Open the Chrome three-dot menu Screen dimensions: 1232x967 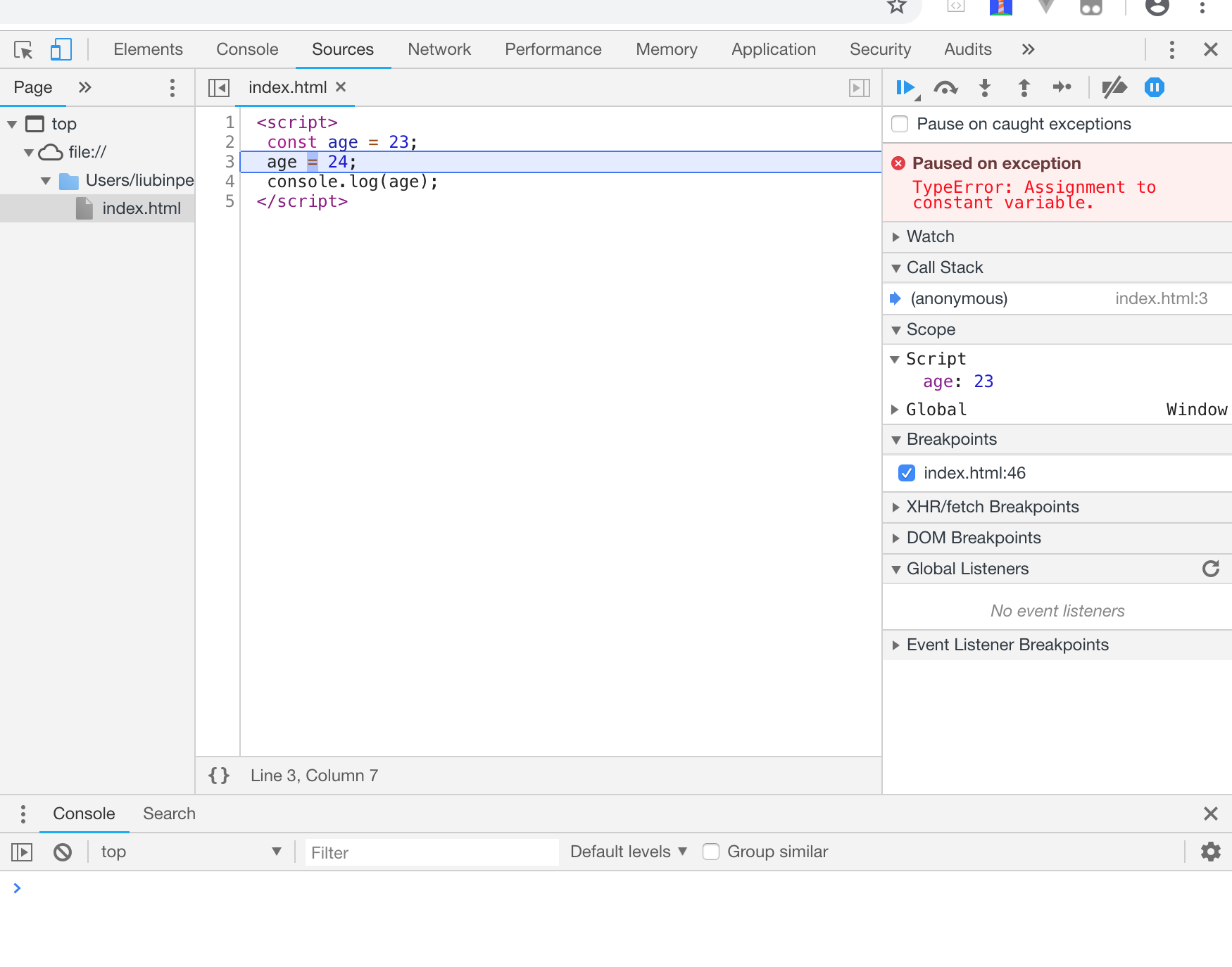click(1202, 6)
